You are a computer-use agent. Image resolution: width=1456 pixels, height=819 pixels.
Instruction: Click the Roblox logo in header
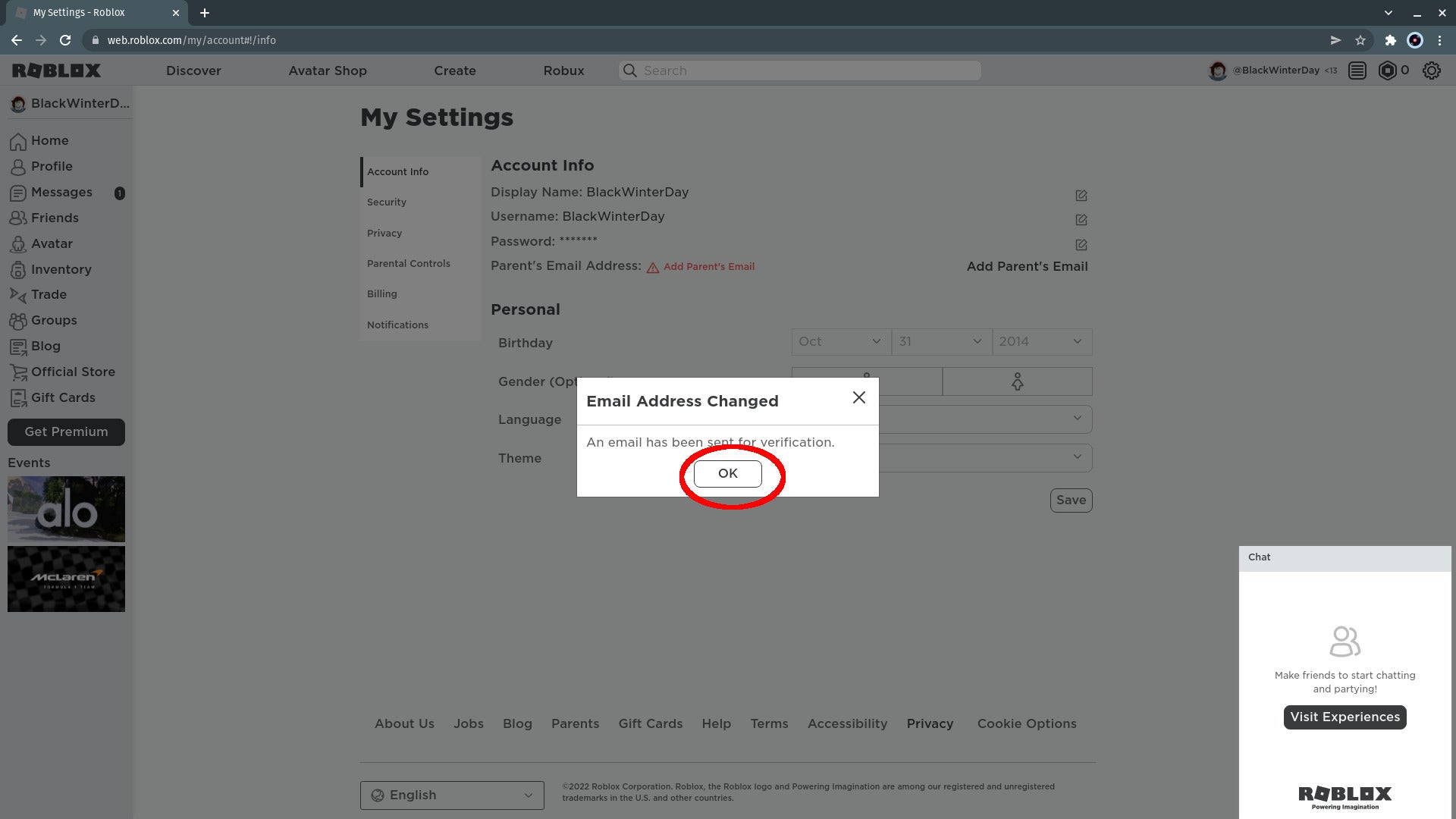[x=56, y=71]
